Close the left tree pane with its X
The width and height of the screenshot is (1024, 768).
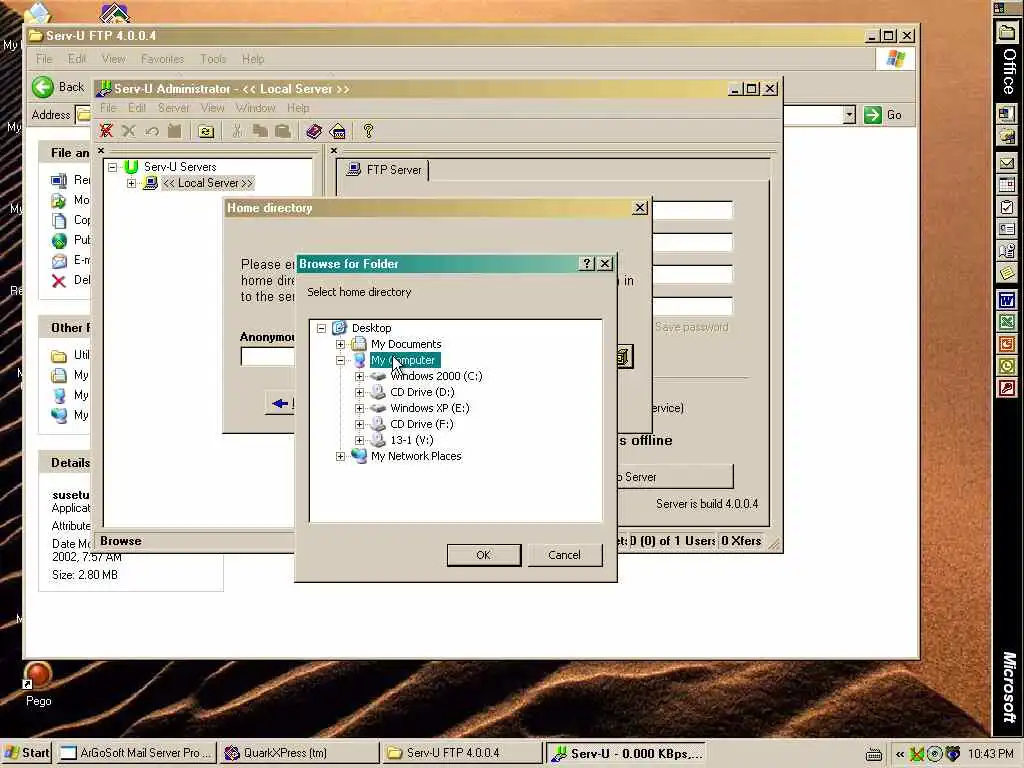(x=101, y=151)
